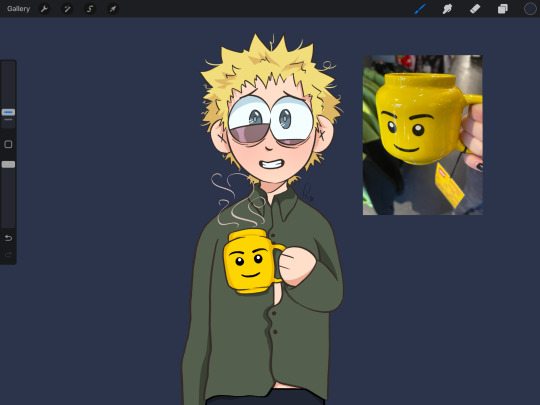Open the Layers panel
540x405 pixels.
point(502,9)
